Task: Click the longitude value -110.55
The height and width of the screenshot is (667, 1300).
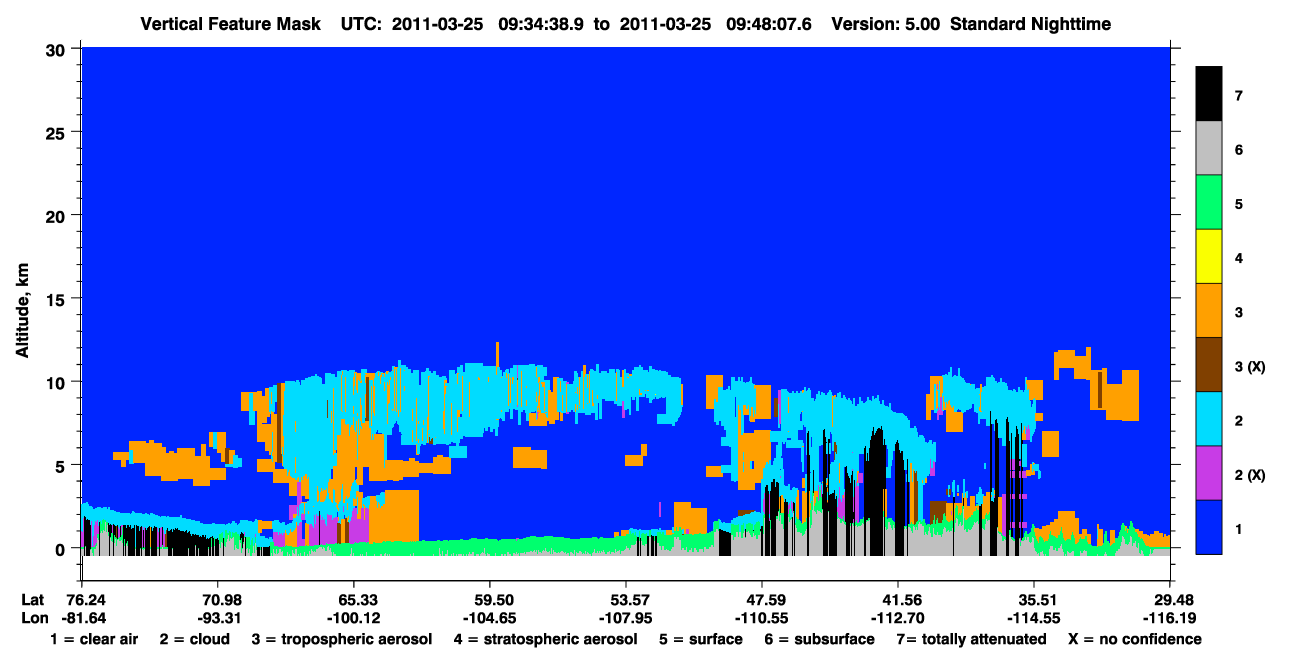Action: click(762, 618)
